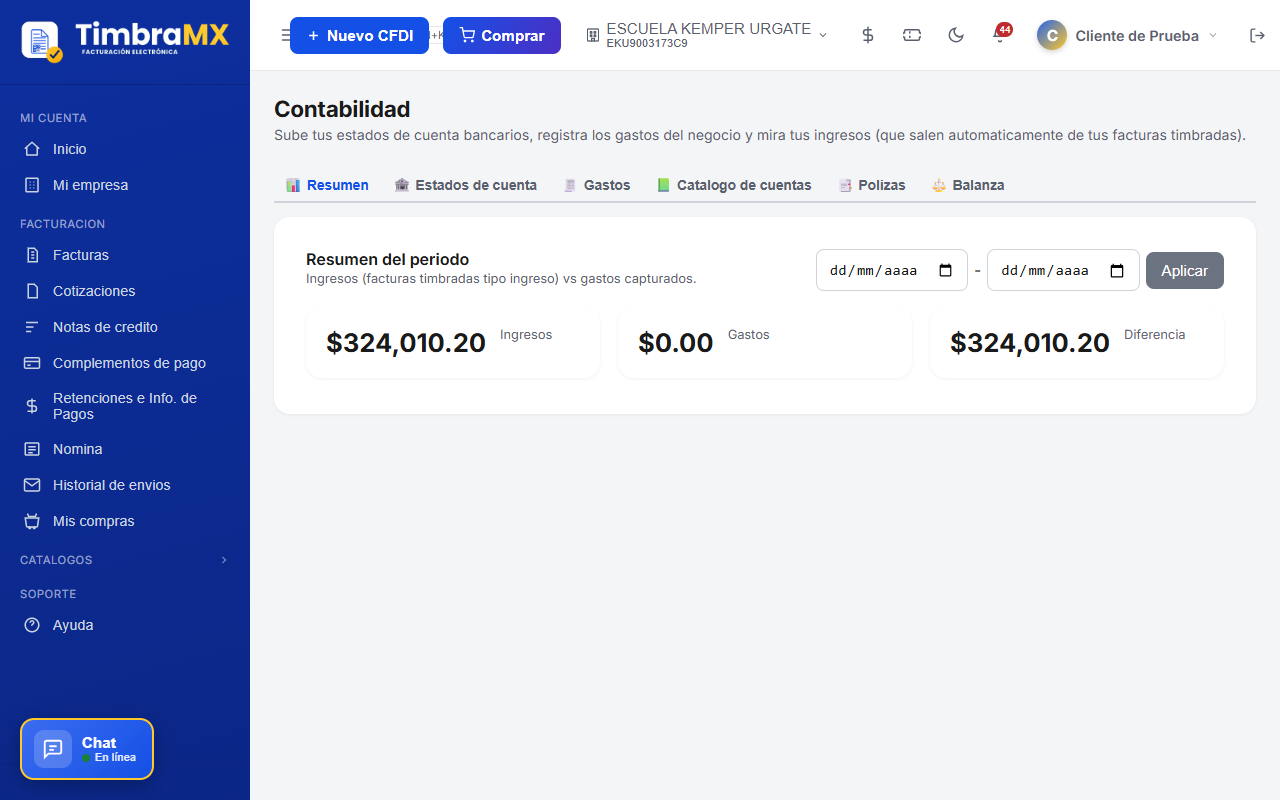1280x800 pixels.
Task: Click the $324,010.20 Ingresos amount
Action: tap(406, 343)
